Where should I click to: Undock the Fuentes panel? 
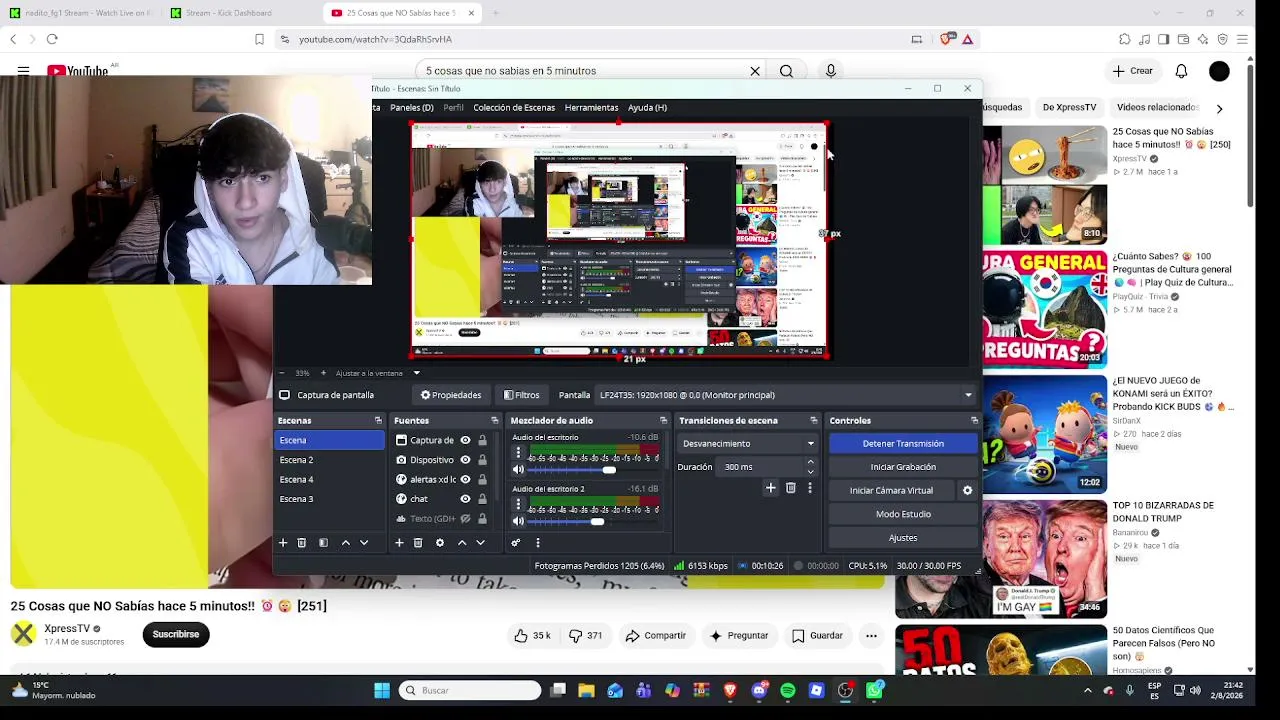coord(494,421)
